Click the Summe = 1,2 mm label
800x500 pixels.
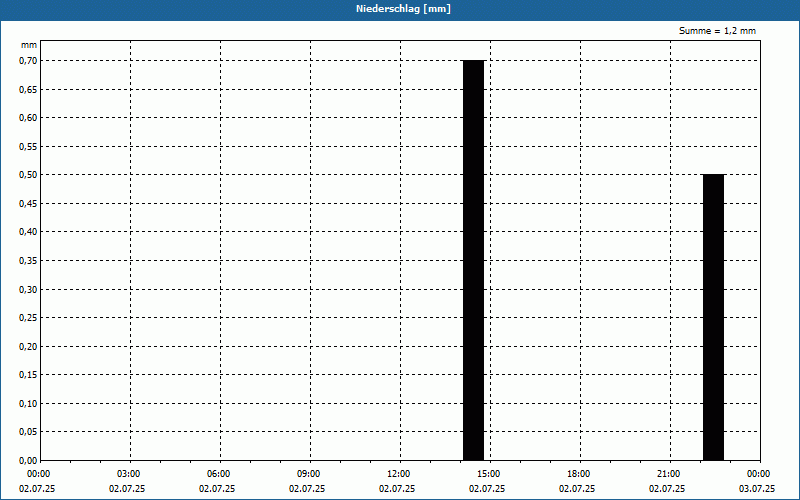pyautogui.click(x=717, y=31)
